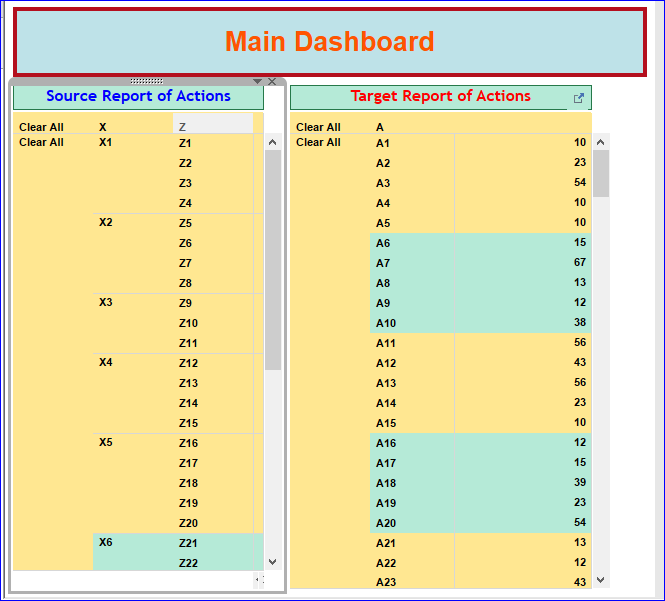Select the A13 row label
This screenshot has width=665, height=601.
[386, 383]
